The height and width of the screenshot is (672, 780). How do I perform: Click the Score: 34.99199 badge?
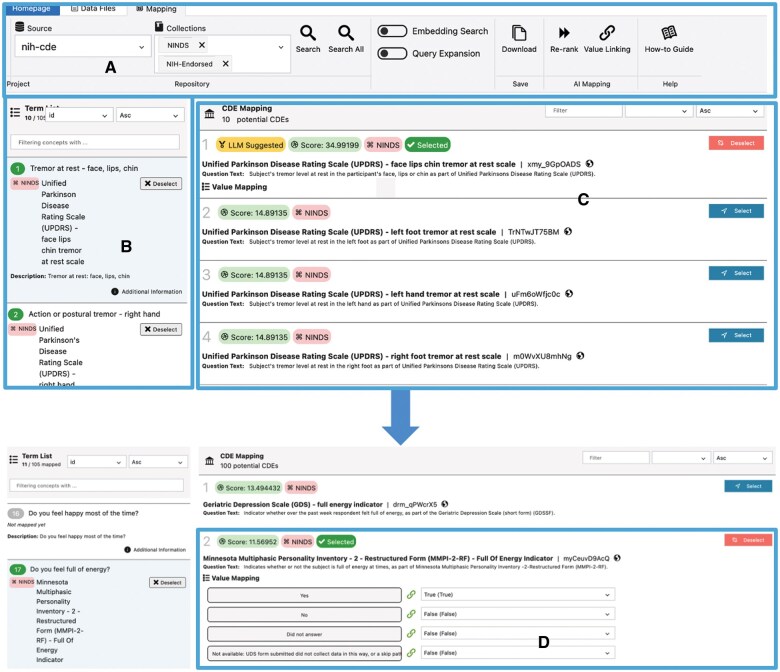(x=325, y=145)
